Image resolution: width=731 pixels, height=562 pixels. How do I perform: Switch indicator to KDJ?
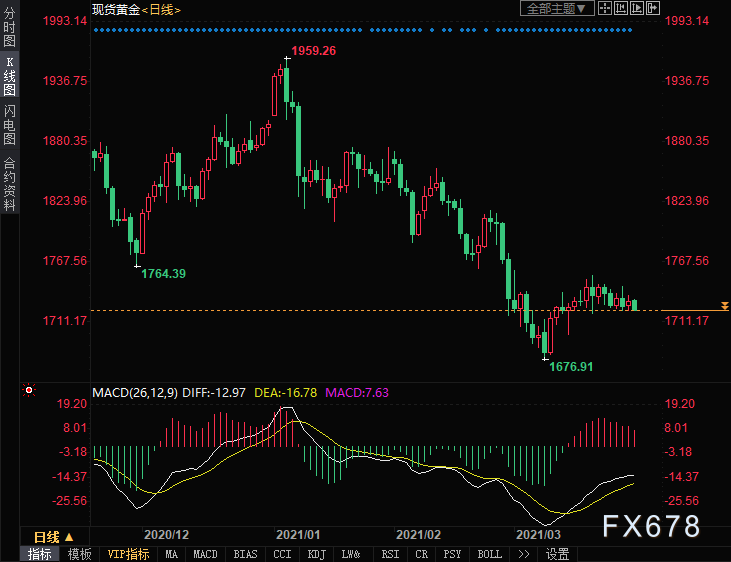(317, 555)
